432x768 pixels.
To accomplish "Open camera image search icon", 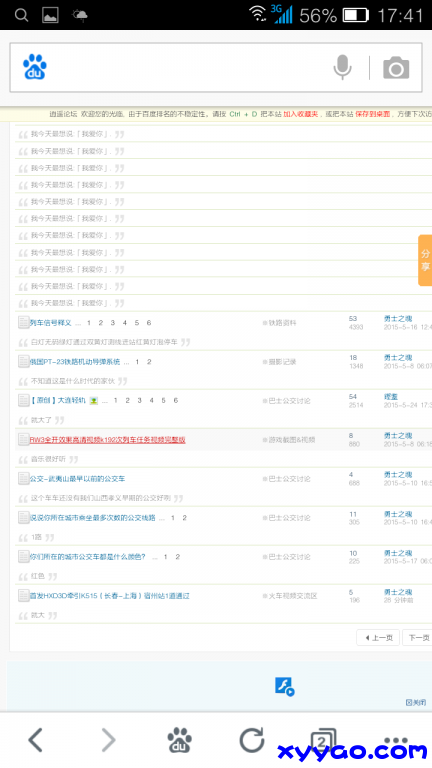I will (x=396, y=68).
